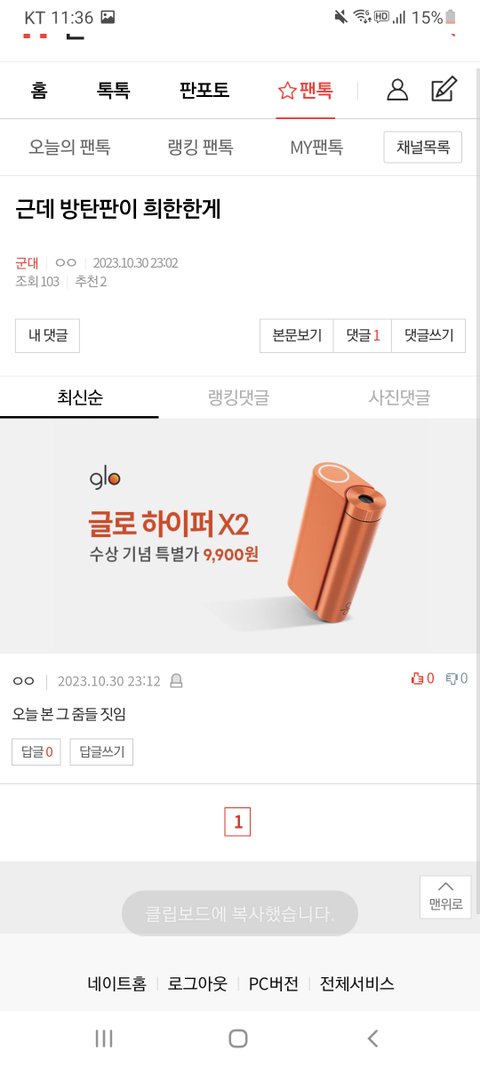480x1067 pixels.
Task: Tap the thumbs-down icon on the comment
Action: pyautogui.click(x=451, y=678)
